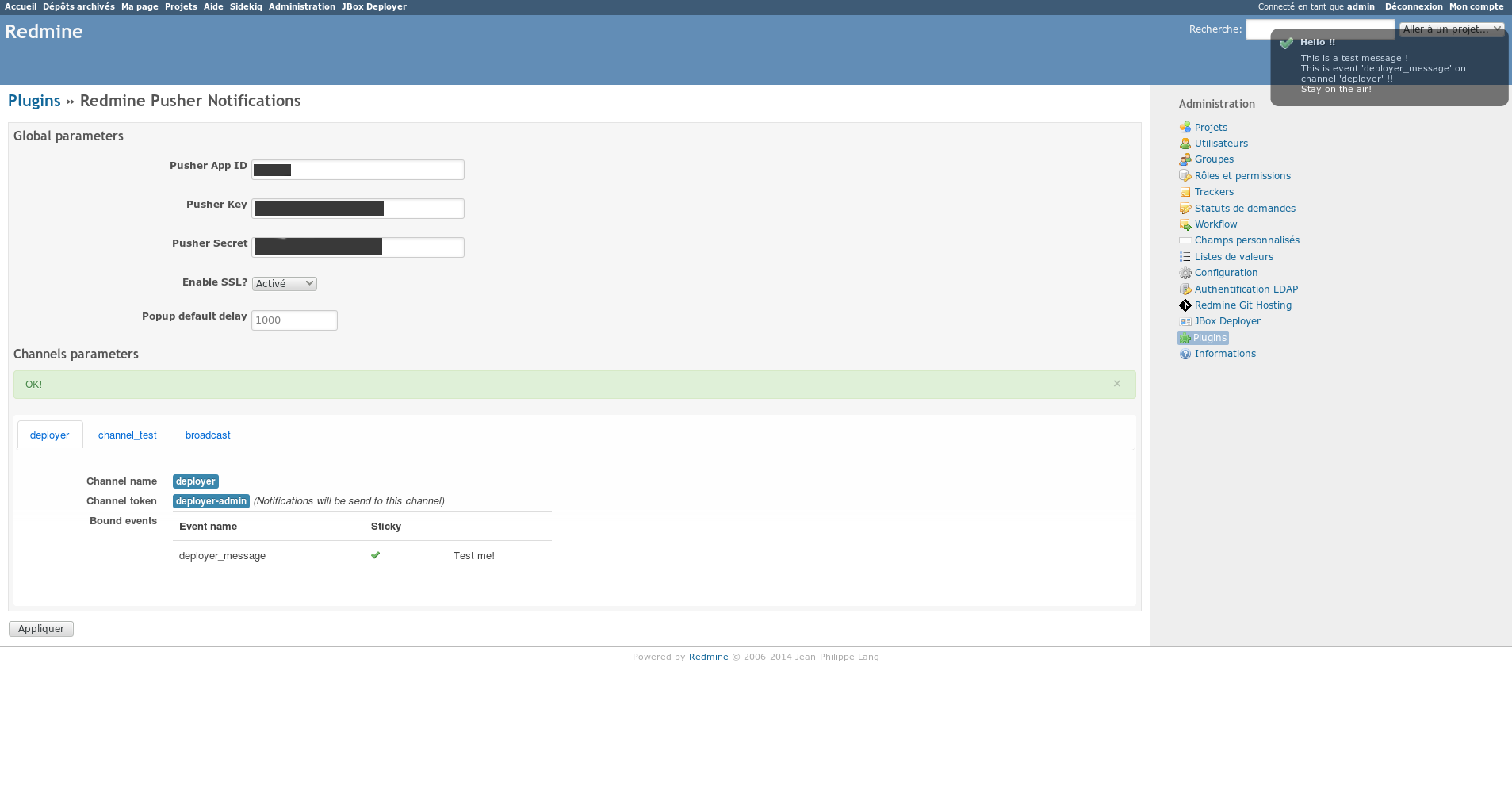Open the 'Aller à un projet' dropdown

pos(1452,29)
